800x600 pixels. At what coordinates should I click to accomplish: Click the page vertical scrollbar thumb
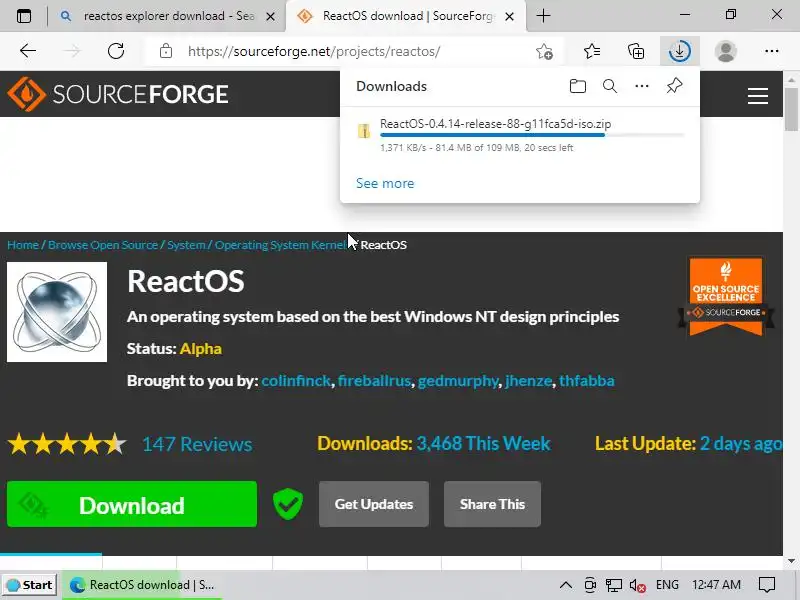click(x=791, y=109)
